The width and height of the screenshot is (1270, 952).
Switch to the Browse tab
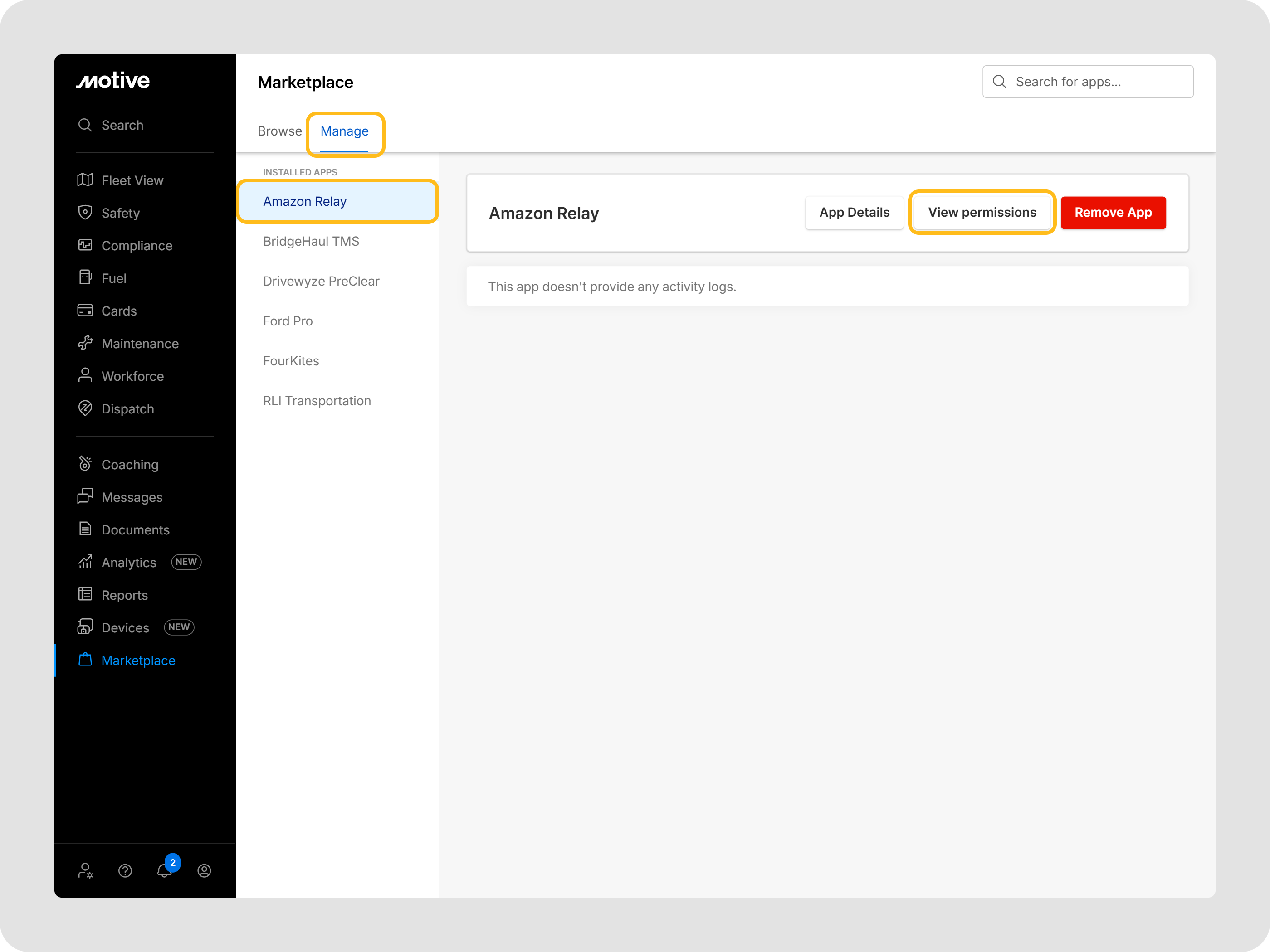279,131
